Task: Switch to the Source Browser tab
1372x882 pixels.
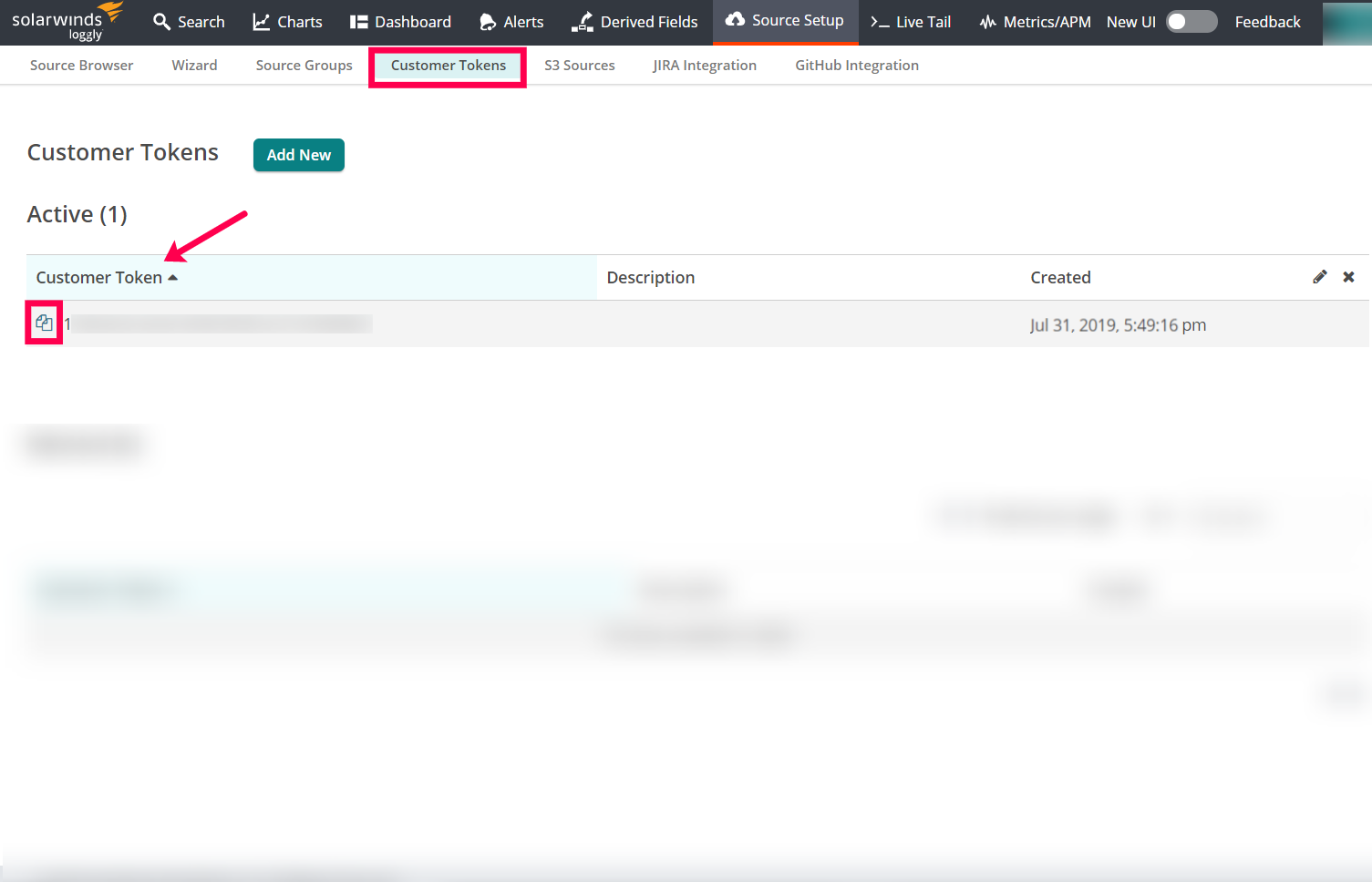Action: [81, 66]
